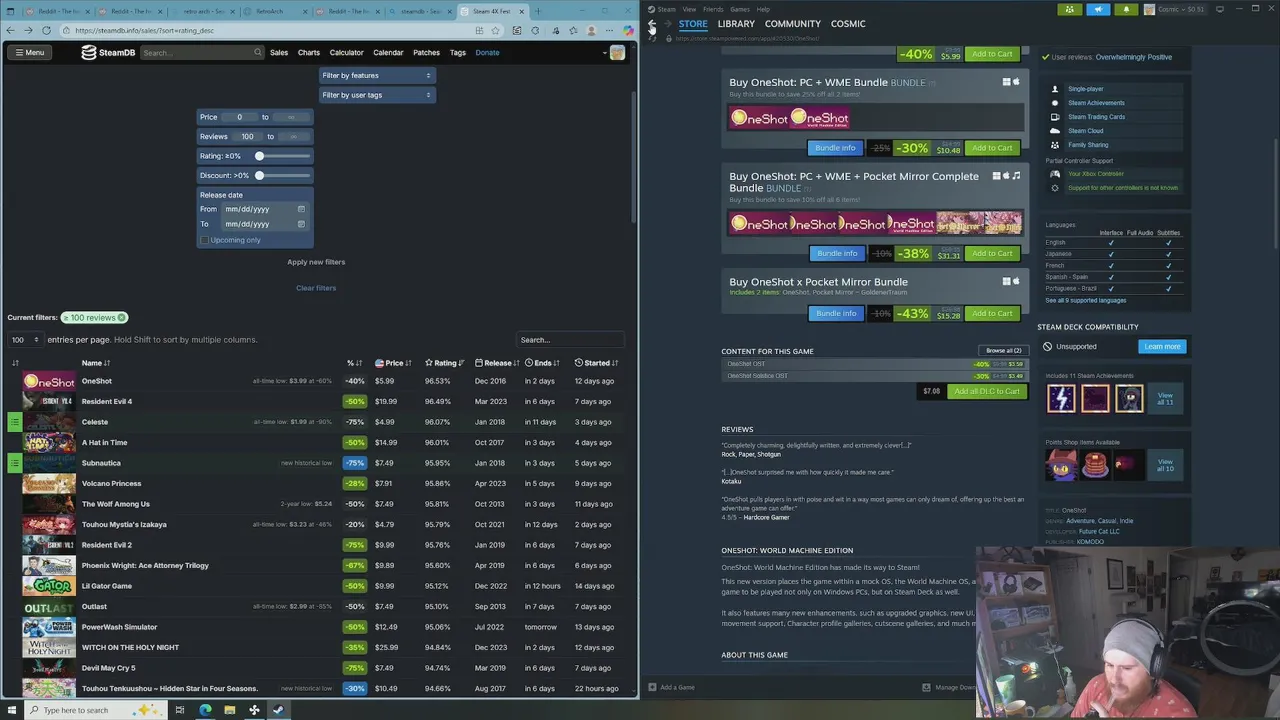Open Steam Friends menu

click(713, 9)
